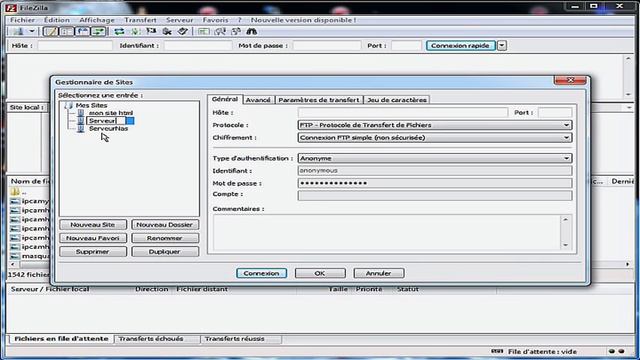This screenshot has height=360, width=640.
Task: Click the Site Manager Port field
Action: tap(555, 112)
